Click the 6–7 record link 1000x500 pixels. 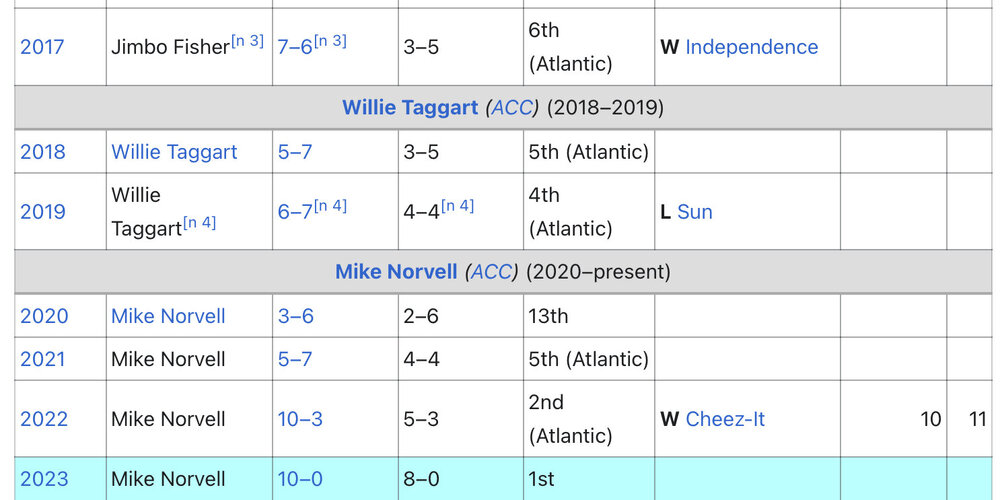294,212
